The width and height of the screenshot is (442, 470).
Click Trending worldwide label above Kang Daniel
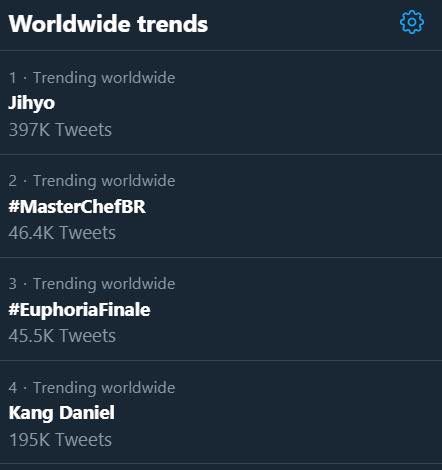coord(104,388)
